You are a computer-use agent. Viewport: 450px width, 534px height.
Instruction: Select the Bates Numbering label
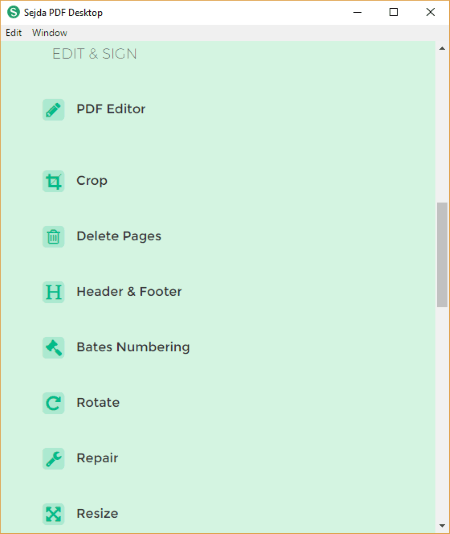pos(133,347)
